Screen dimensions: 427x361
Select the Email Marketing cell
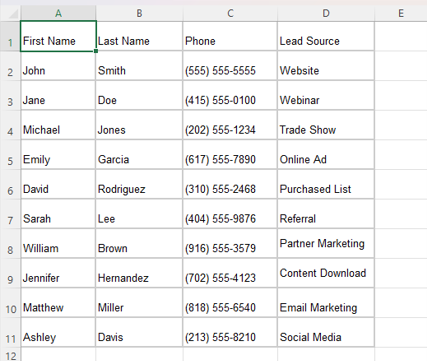tap(326, 303)
